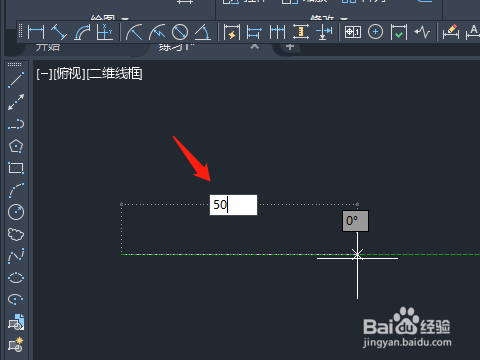Select the Polyline tool
This screenshot has width=480, height=360.
point(16,124)
